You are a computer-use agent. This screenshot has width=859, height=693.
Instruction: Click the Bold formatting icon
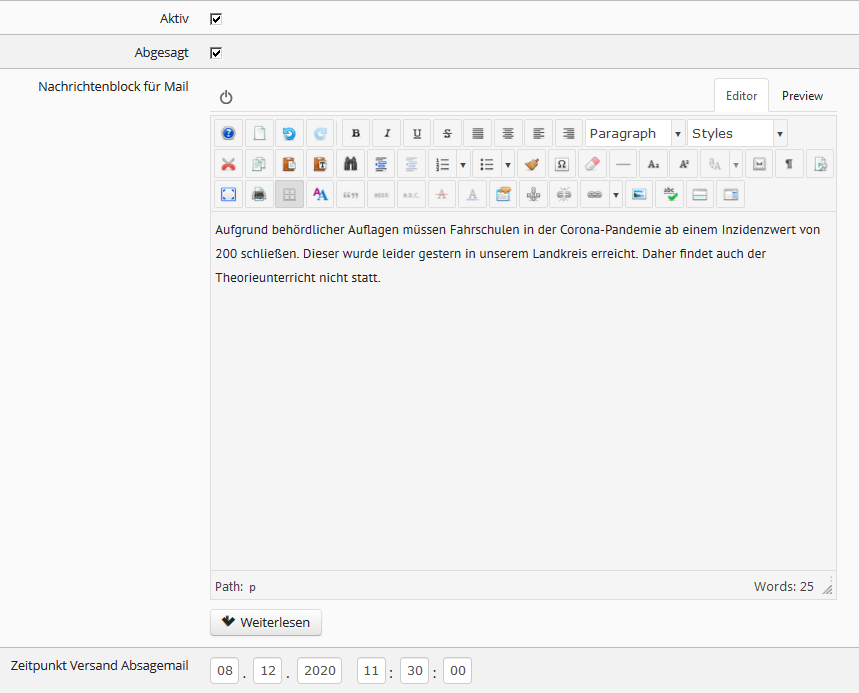[x=357, y=134]
